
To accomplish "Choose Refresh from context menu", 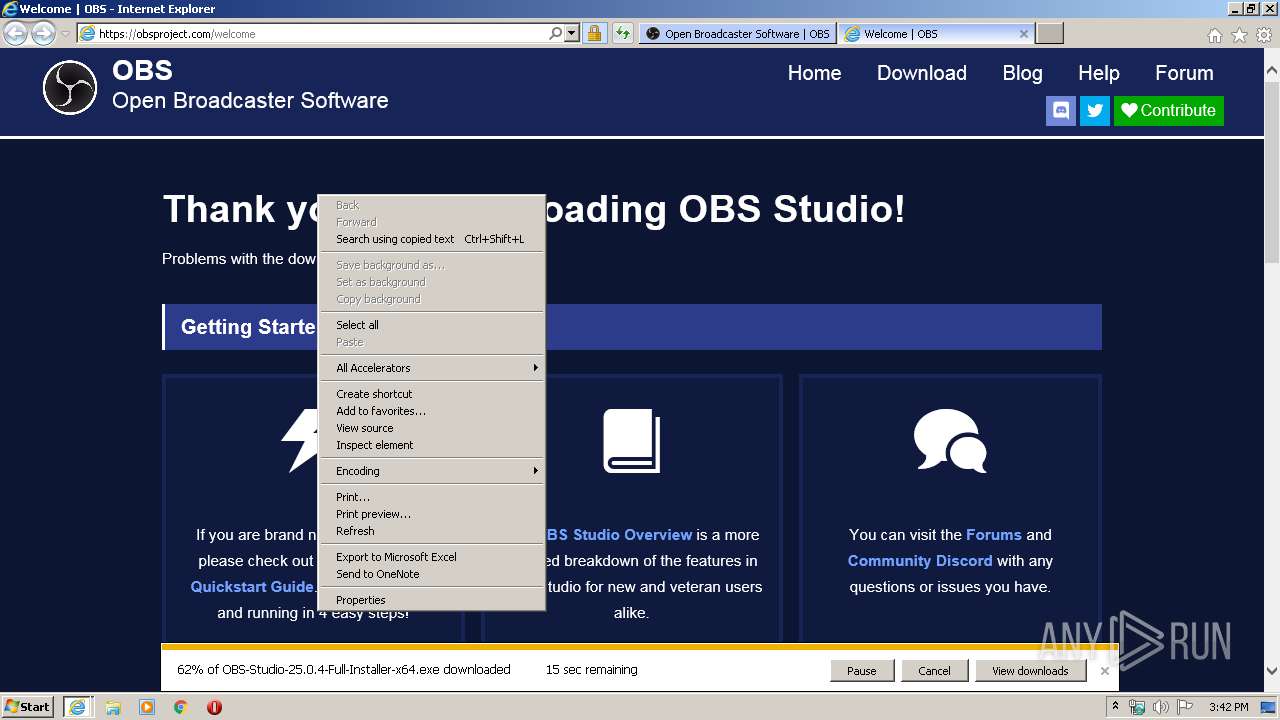I will pos(432,531).
